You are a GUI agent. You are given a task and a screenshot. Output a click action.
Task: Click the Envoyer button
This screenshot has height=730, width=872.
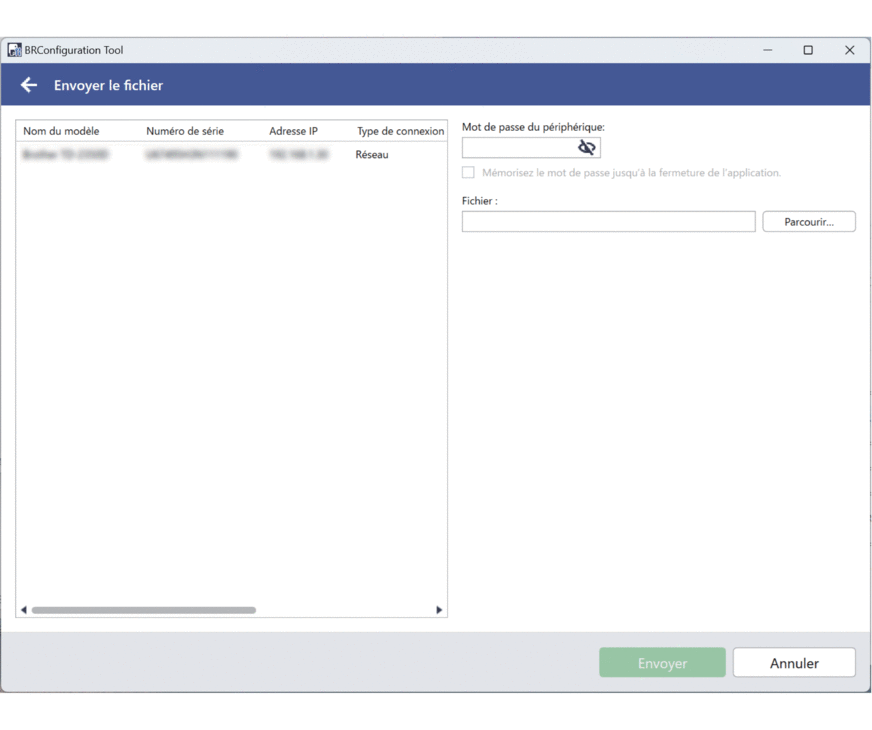click(662, 662)
